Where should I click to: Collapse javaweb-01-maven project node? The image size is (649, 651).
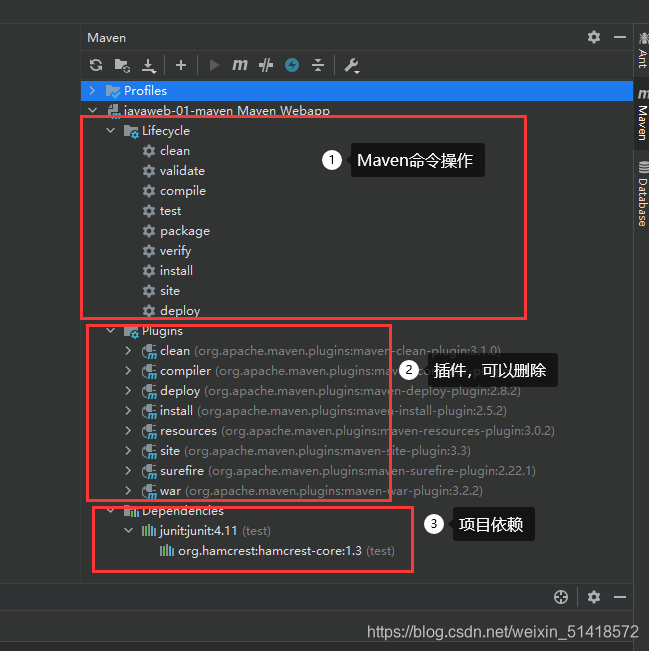93,110
